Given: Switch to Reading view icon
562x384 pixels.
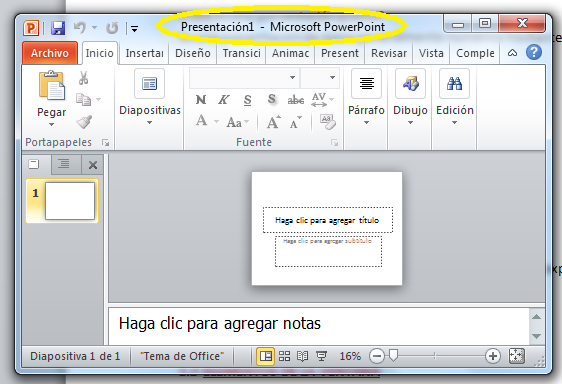Looking at the screenshot, I should click(x=303, y=356).
